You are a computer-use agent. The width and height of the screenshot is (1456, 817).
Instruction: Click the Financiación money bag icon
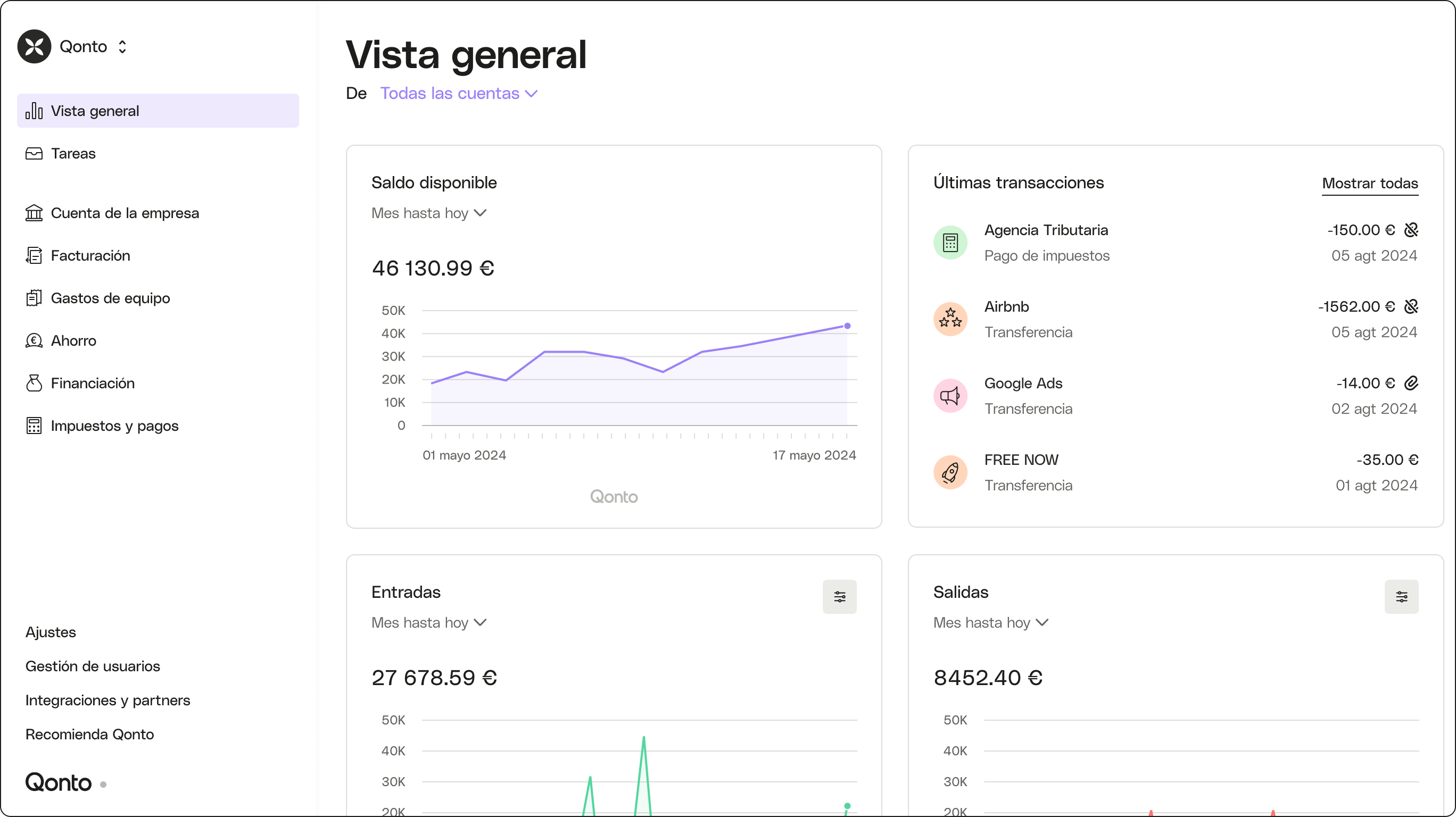[34, 383]
